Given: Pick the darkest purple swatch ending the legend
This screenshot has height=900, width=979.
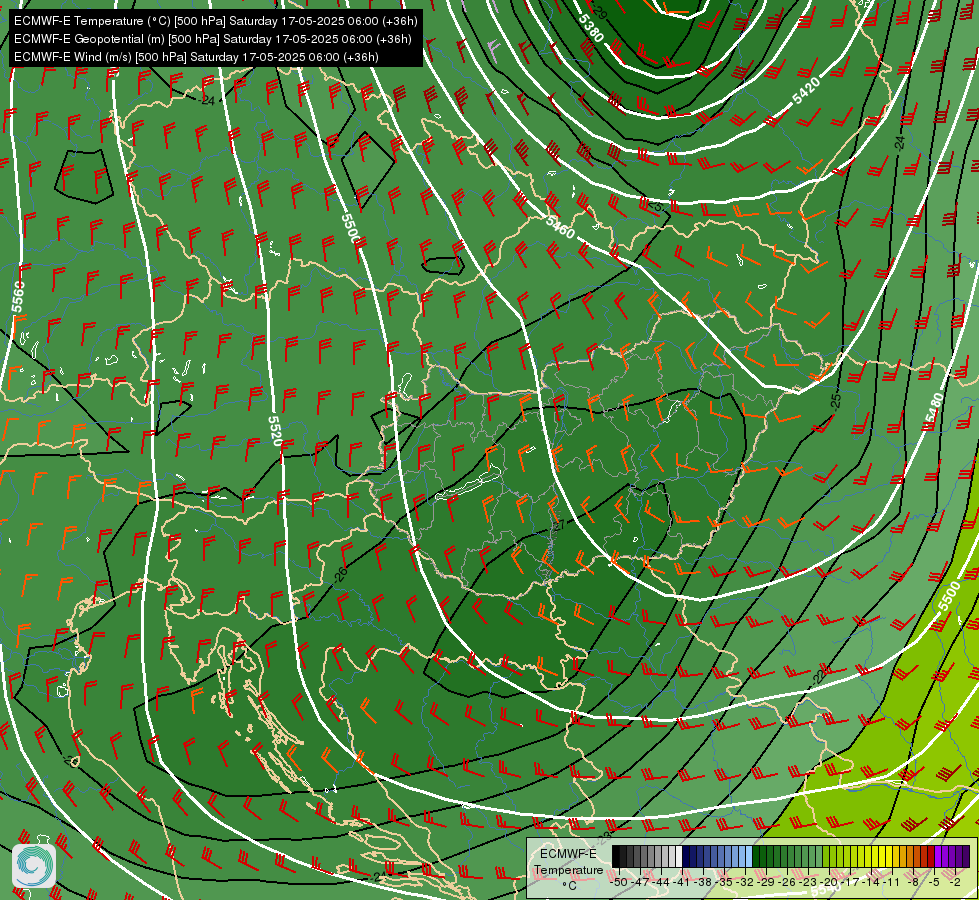Looking at the screenshot, I should pyautogui.click(x=966, y=856).
